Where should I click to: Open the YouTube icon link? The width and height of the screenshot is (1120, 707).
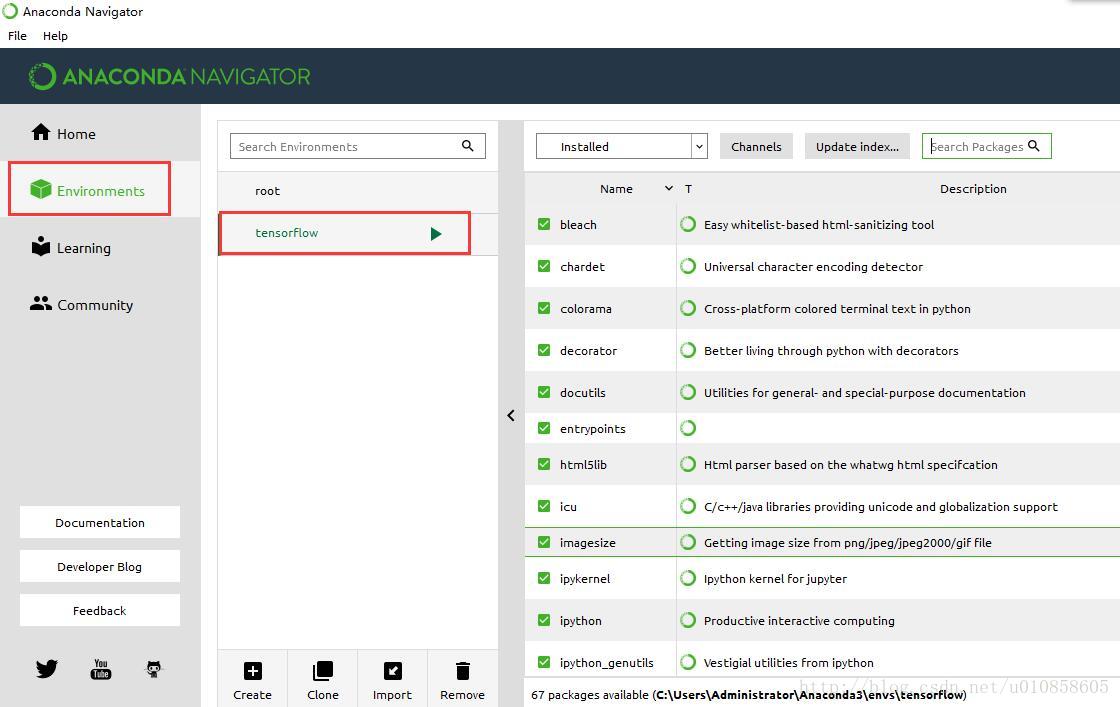coord(101,669)
